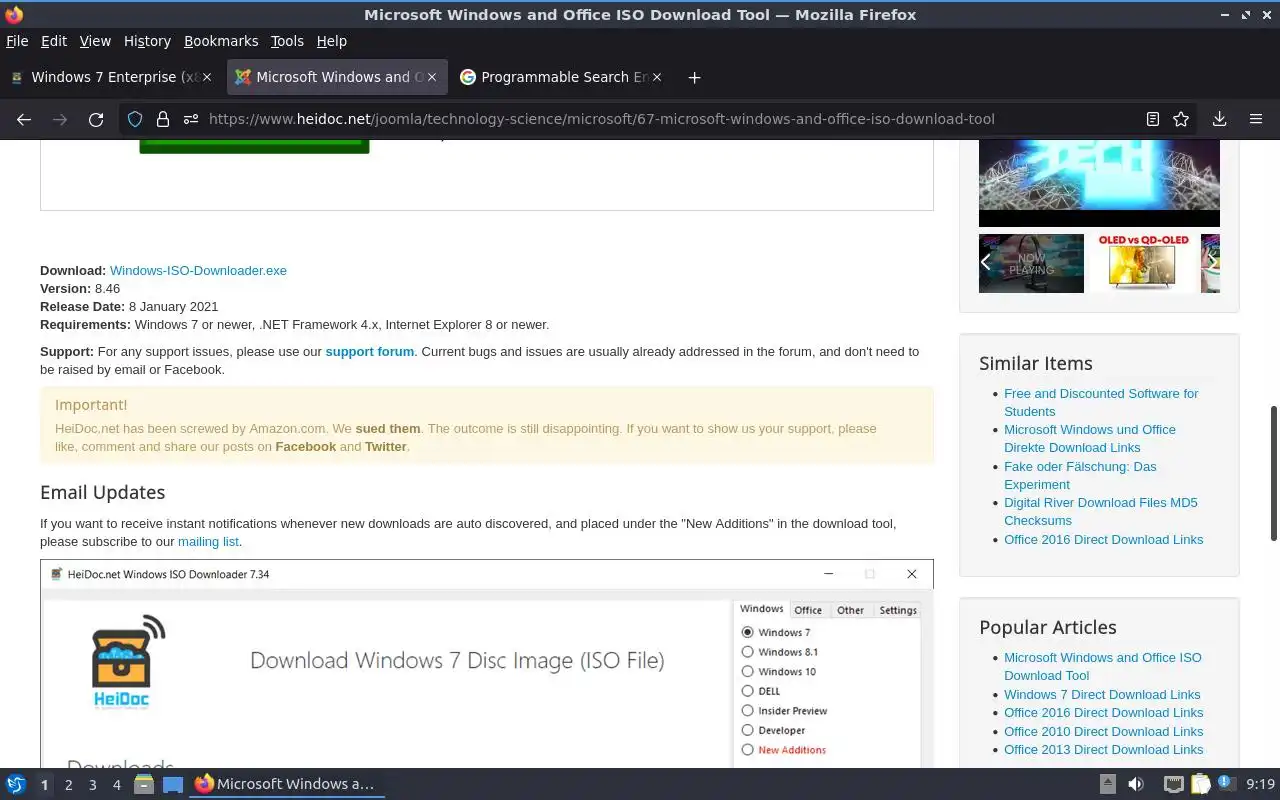Image resolution: width=1280 pixels, height=800 pixels.
Task: Switch to workspace 4 in taskbar
Action: 116,785
